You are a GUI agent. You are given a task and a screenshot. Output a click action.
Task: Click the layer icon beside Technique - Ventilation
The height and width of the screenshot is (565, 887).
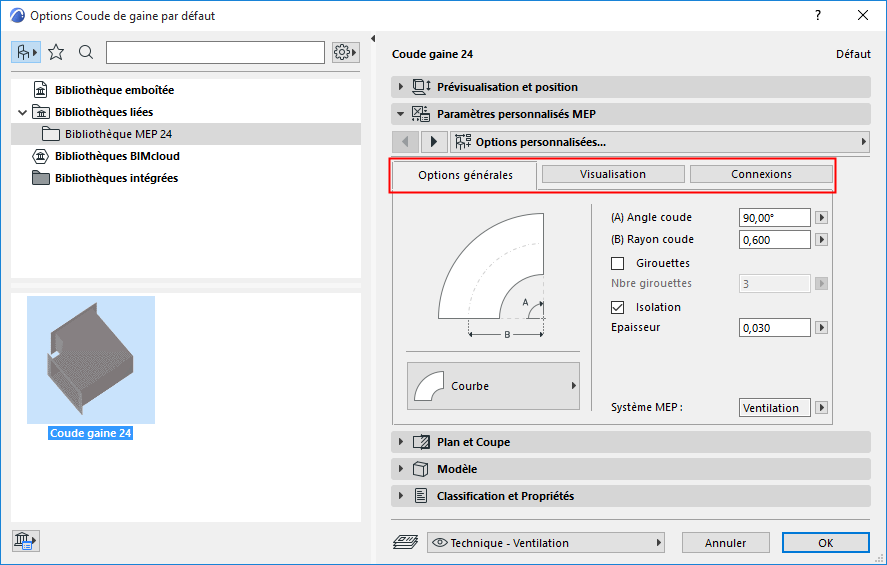click(x=405, y=542)
